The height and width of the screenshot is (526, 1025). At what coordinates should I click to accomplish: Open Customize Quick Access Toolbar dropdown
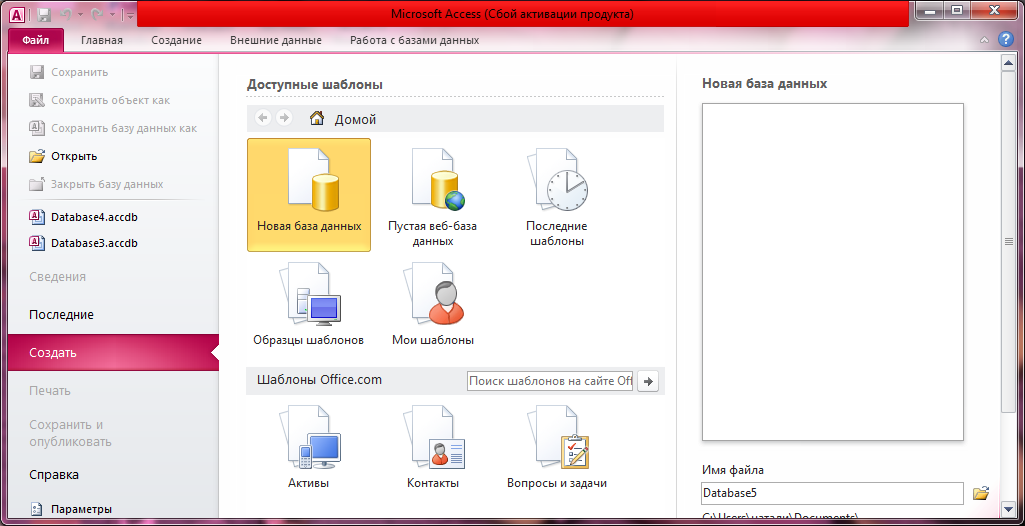130,14
